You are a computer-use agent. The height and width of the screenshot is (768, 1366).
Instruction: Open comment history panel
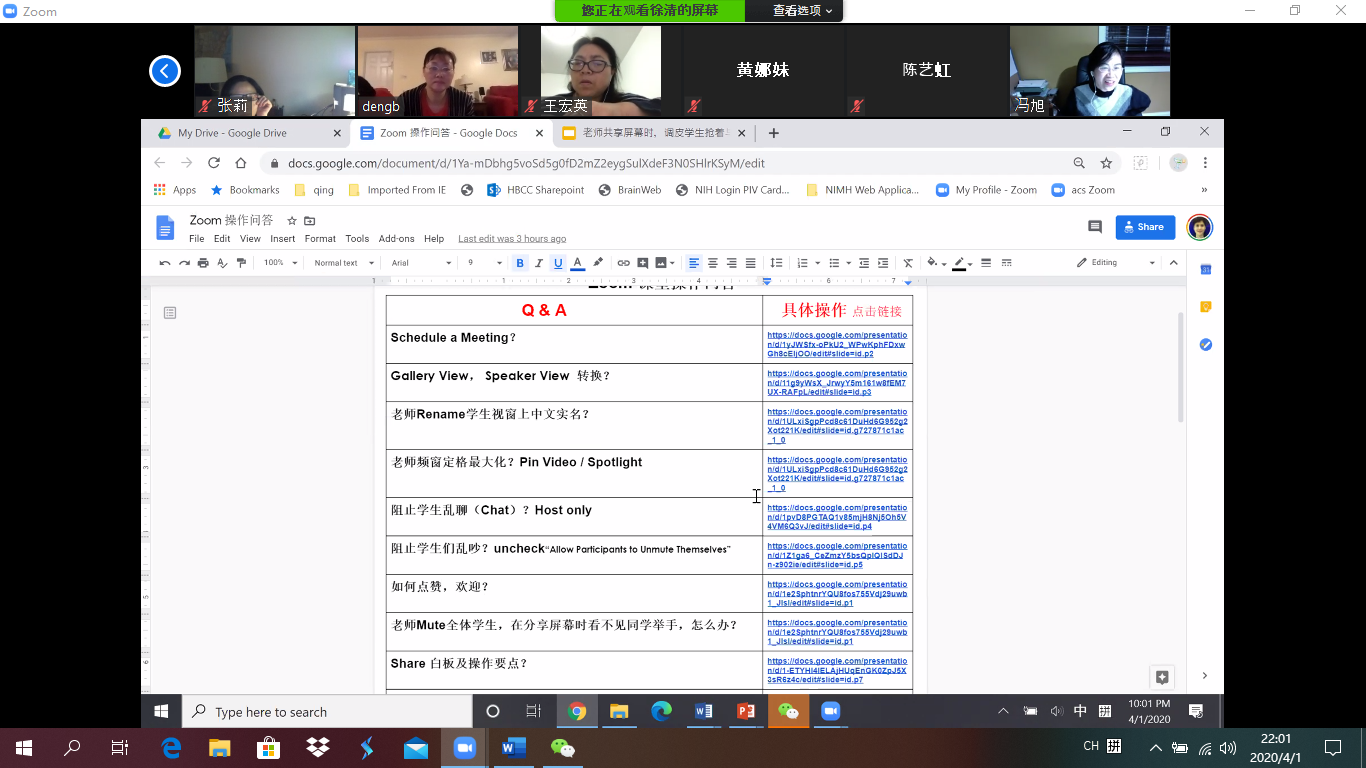pos(1094,227)
